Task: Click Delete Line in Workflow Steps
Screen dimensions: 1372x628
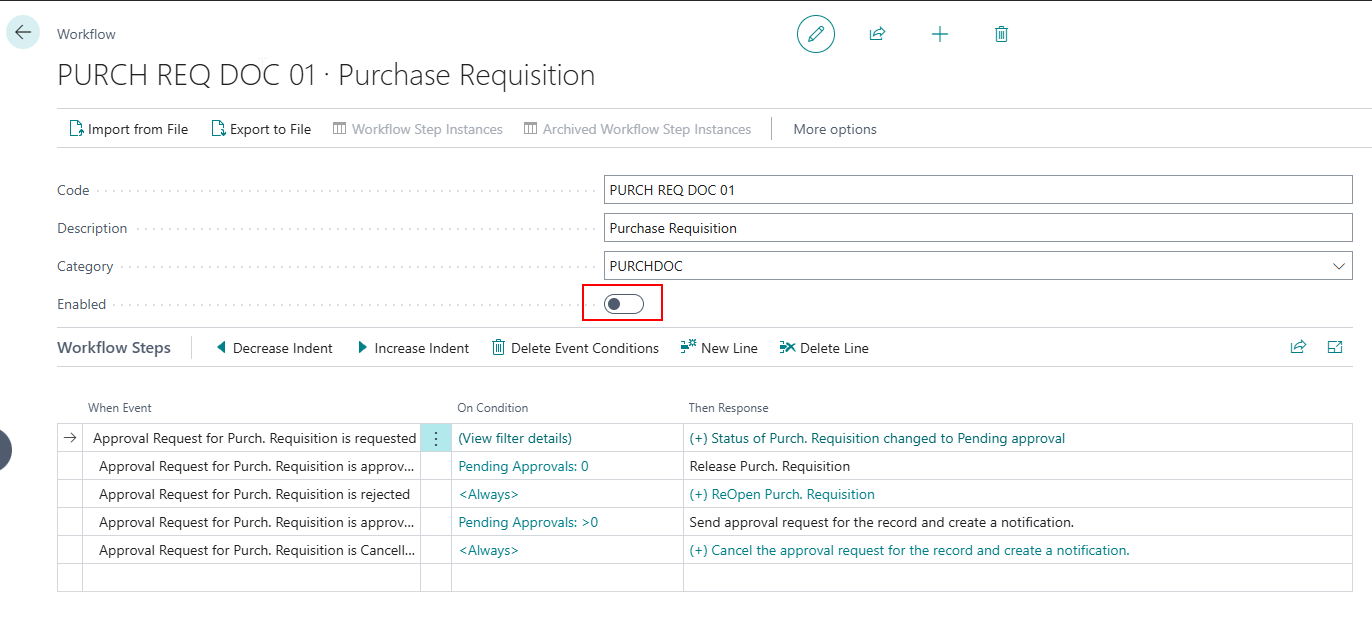Action: tap(824, 348)
